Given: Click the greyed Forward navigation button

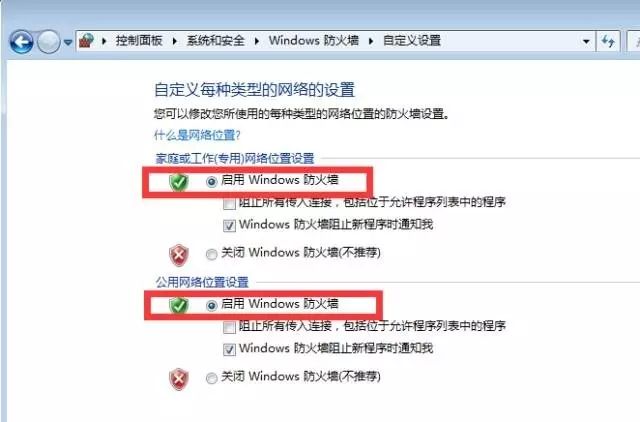Looking at the screenshot, I should click(x=49, y=42).
